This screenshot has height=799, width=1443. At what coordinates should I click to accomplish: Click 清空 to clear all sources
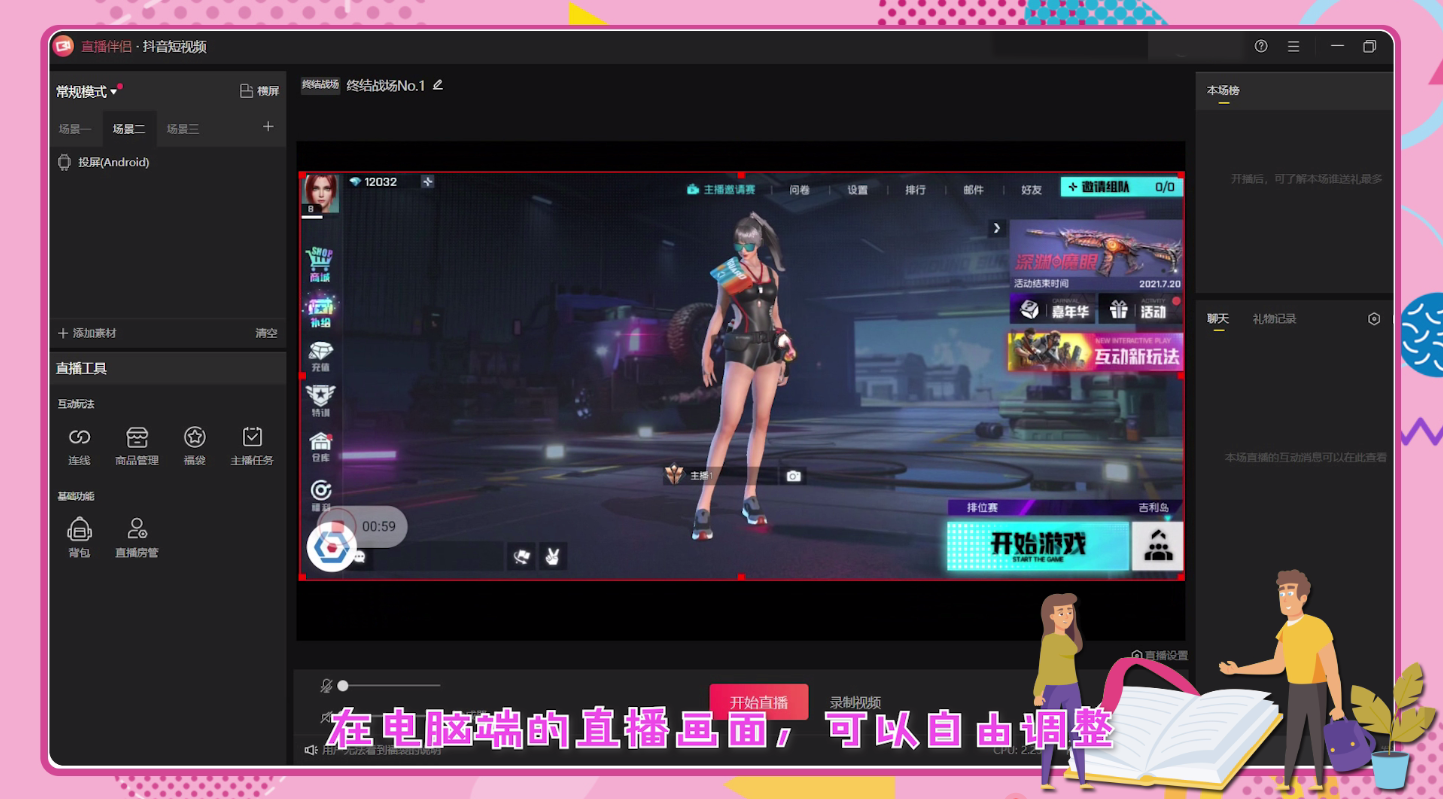coord(266,333)
